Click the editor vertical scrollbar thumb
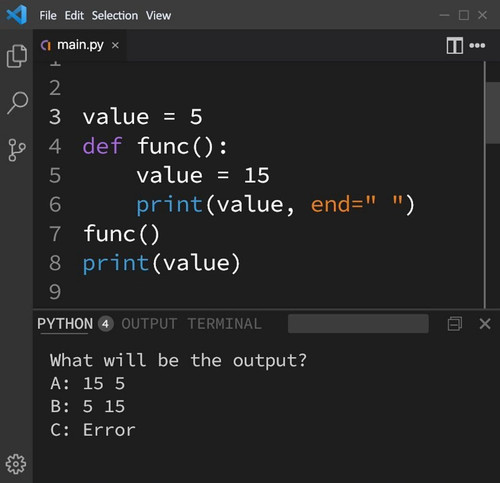 coord(493,113)
